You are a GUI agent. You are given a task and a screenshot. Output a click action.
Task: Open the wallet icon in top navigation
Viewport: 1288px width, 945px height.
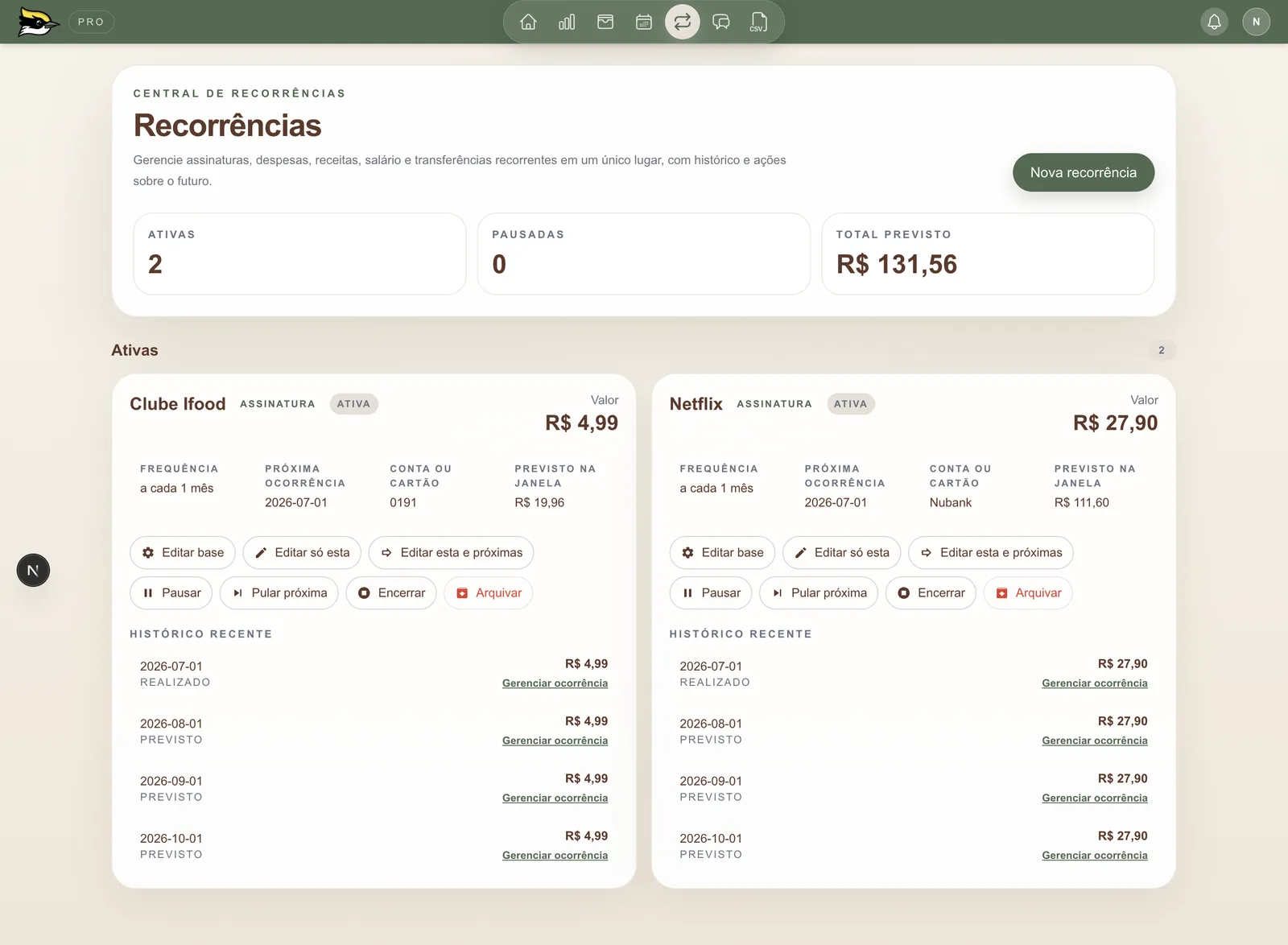[x=605, y=22]
